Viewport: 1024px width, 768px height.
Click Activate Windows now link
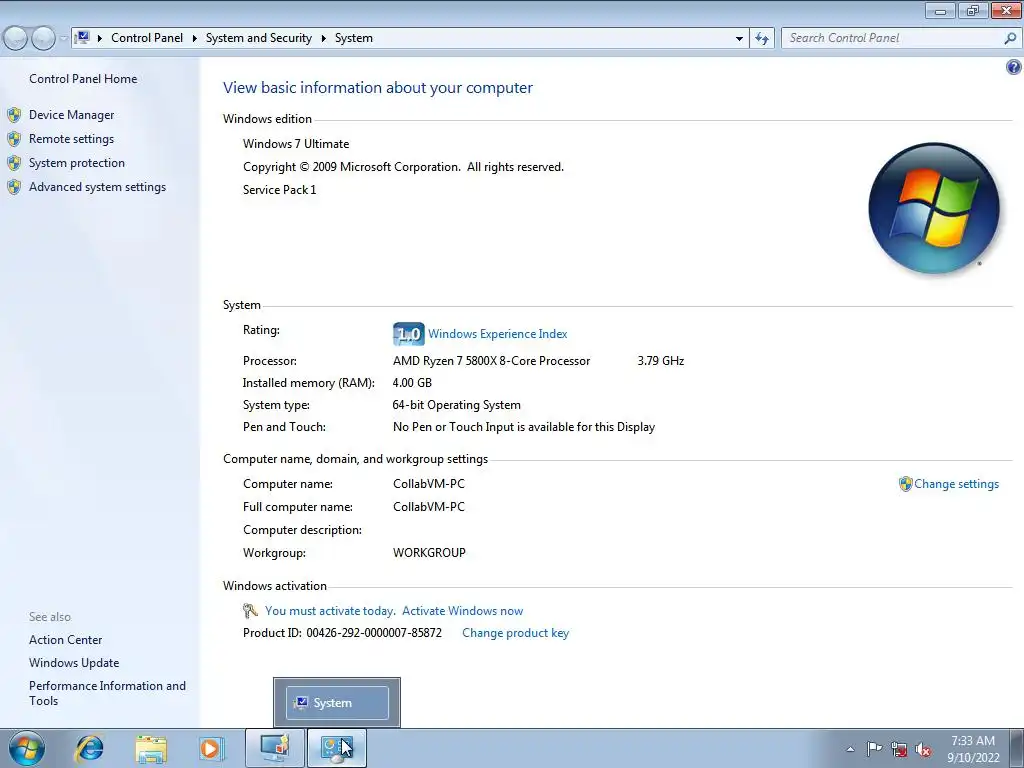(462, 611)
